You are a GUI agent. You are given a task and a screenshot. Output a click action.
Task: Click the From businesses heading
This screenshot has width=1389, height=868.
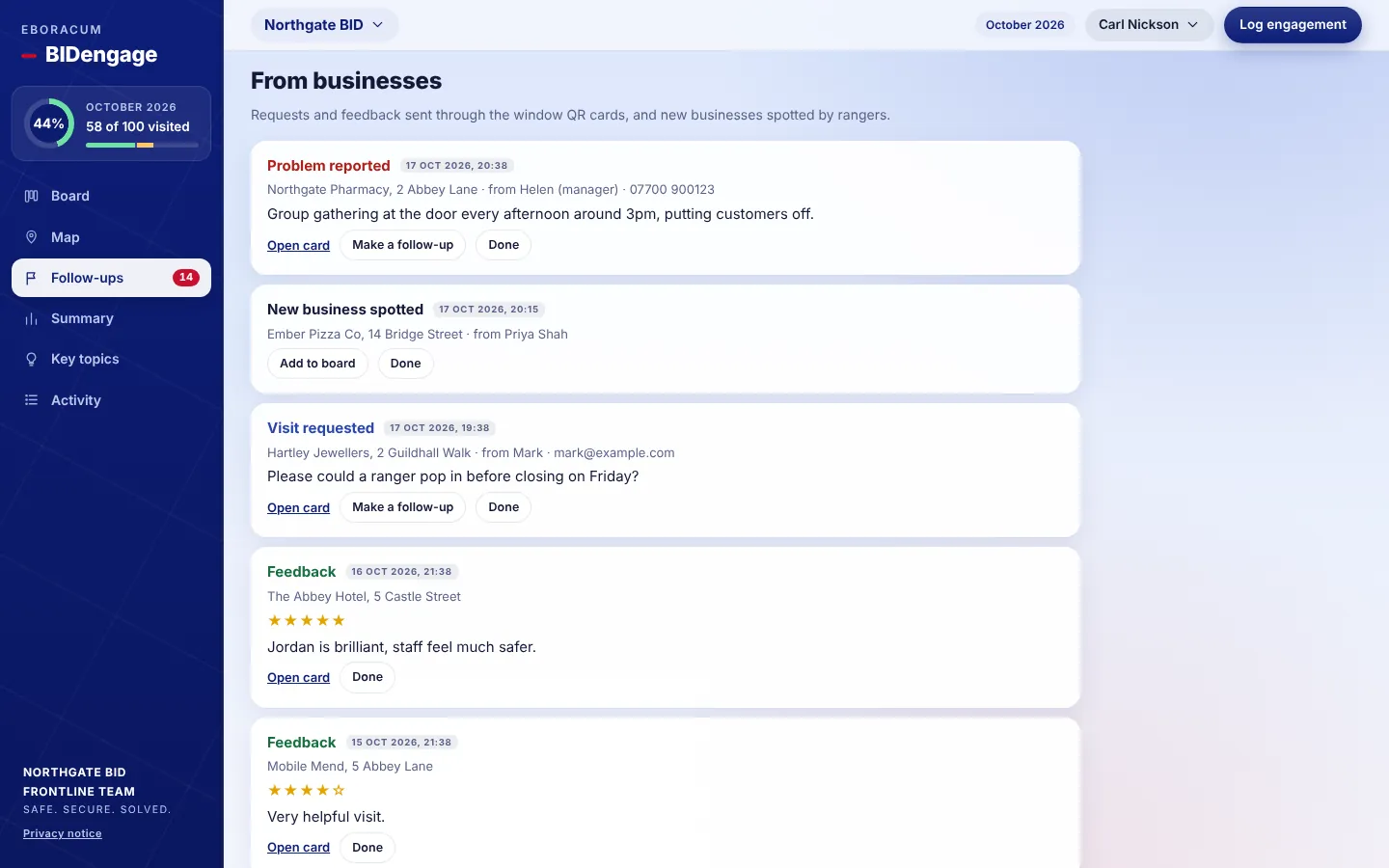(346, 81)
